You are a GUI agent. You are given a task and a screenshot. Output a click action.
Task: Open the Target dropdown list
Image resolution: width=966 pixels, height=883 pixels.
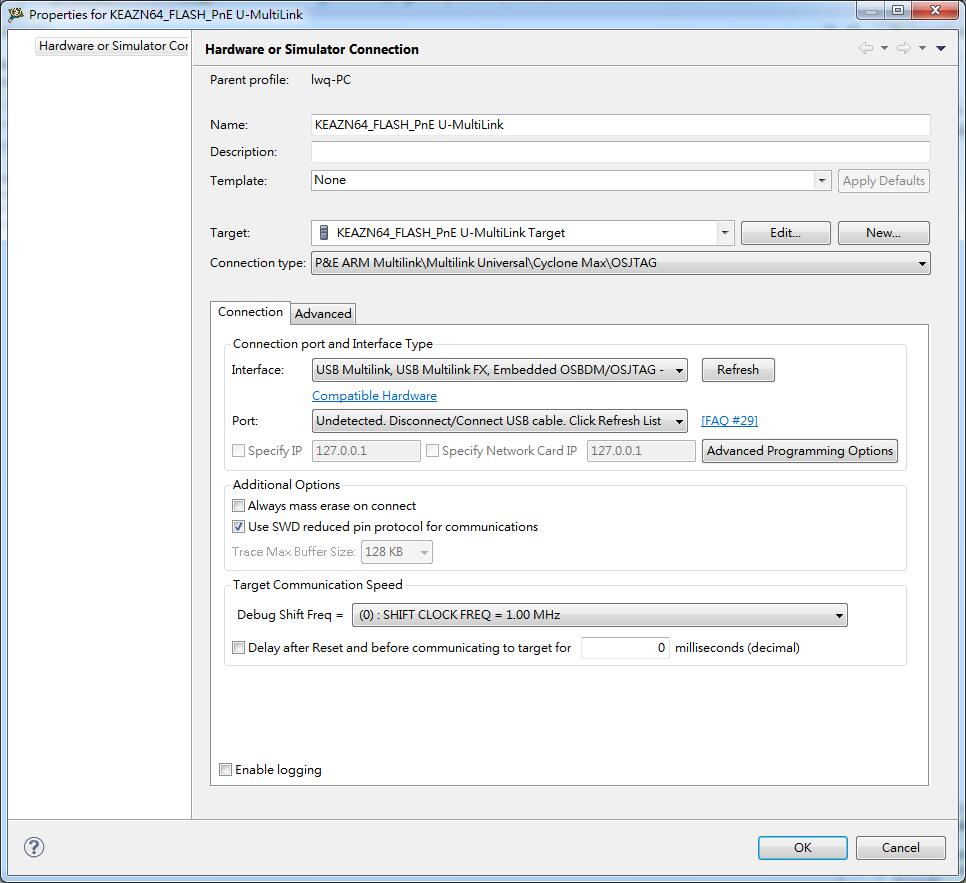(725, 233)
